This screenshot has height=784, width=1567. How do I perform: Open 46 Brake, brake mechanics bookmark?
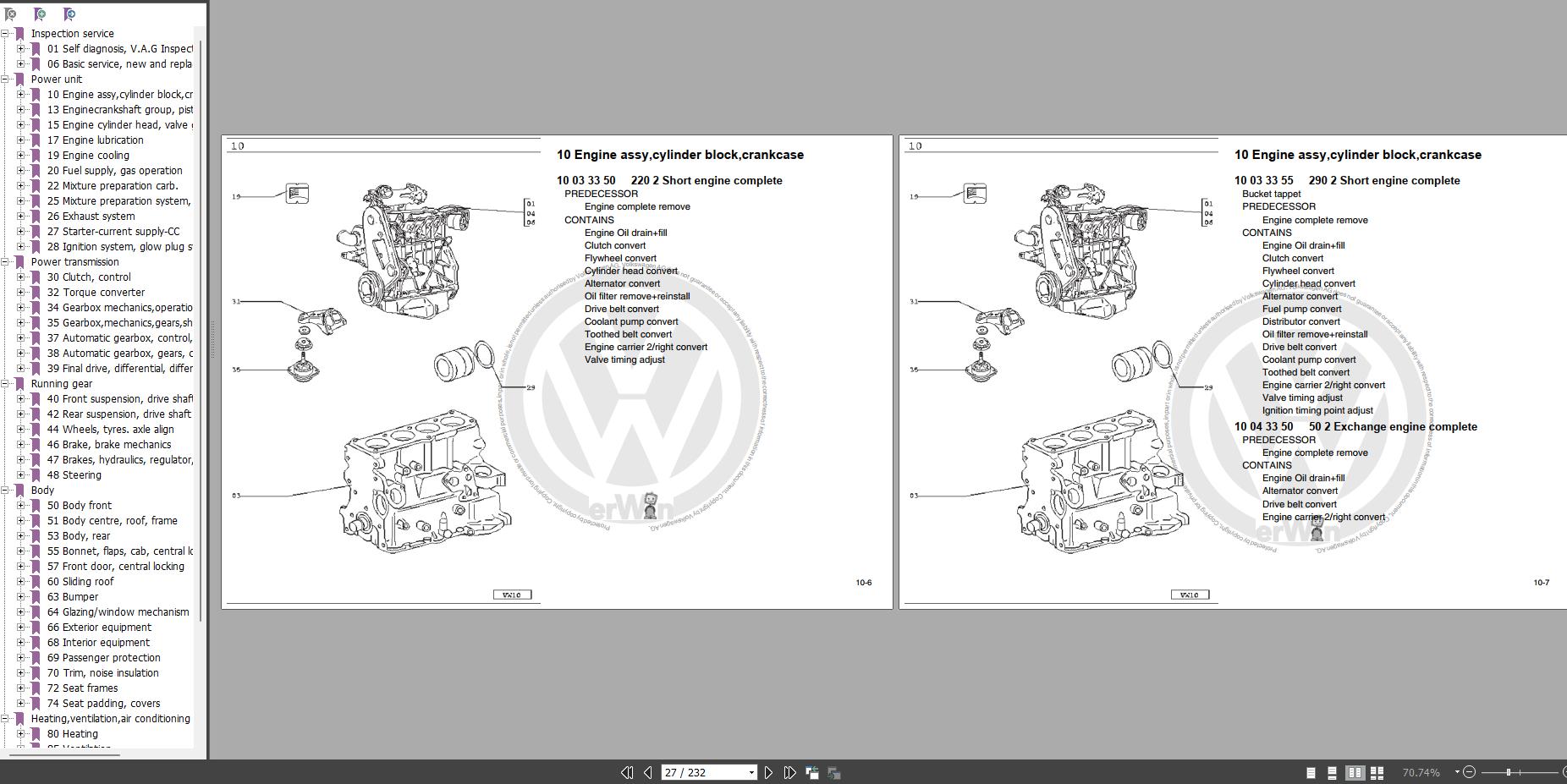click(x=109, y=445)
